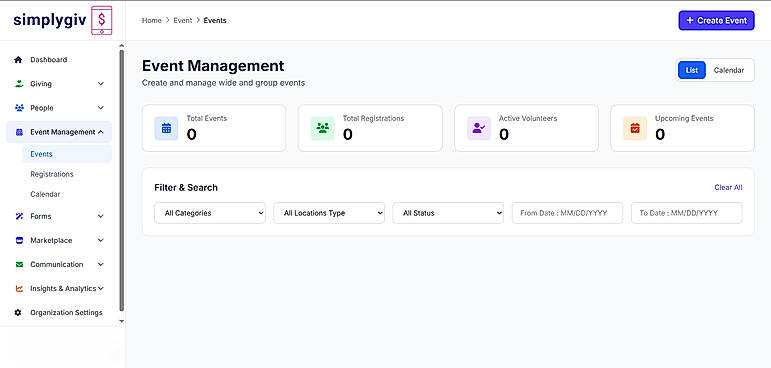
Task: Expand the People menu chevron
Action: point(101,108)
